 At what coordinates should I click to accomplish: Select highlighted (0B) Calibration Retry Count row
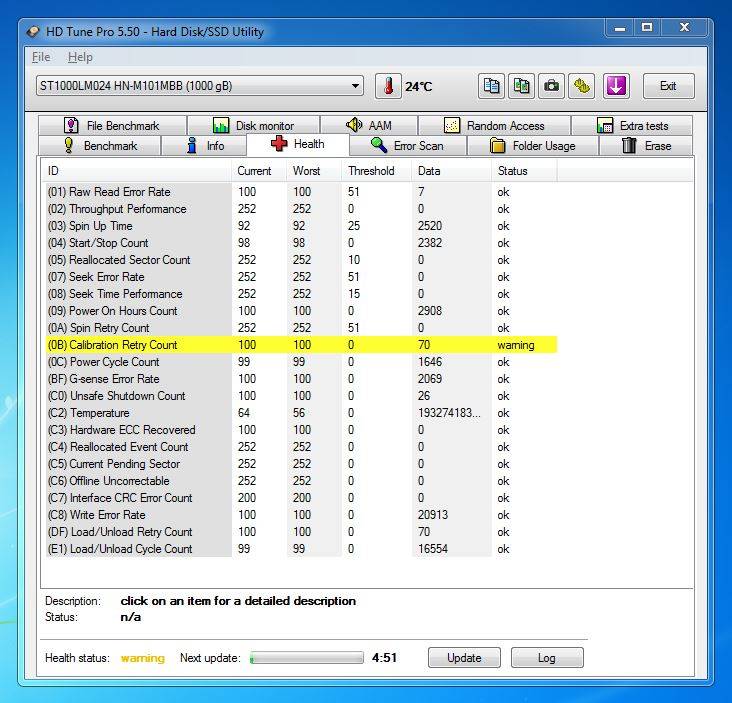click(x=301, y=345)
